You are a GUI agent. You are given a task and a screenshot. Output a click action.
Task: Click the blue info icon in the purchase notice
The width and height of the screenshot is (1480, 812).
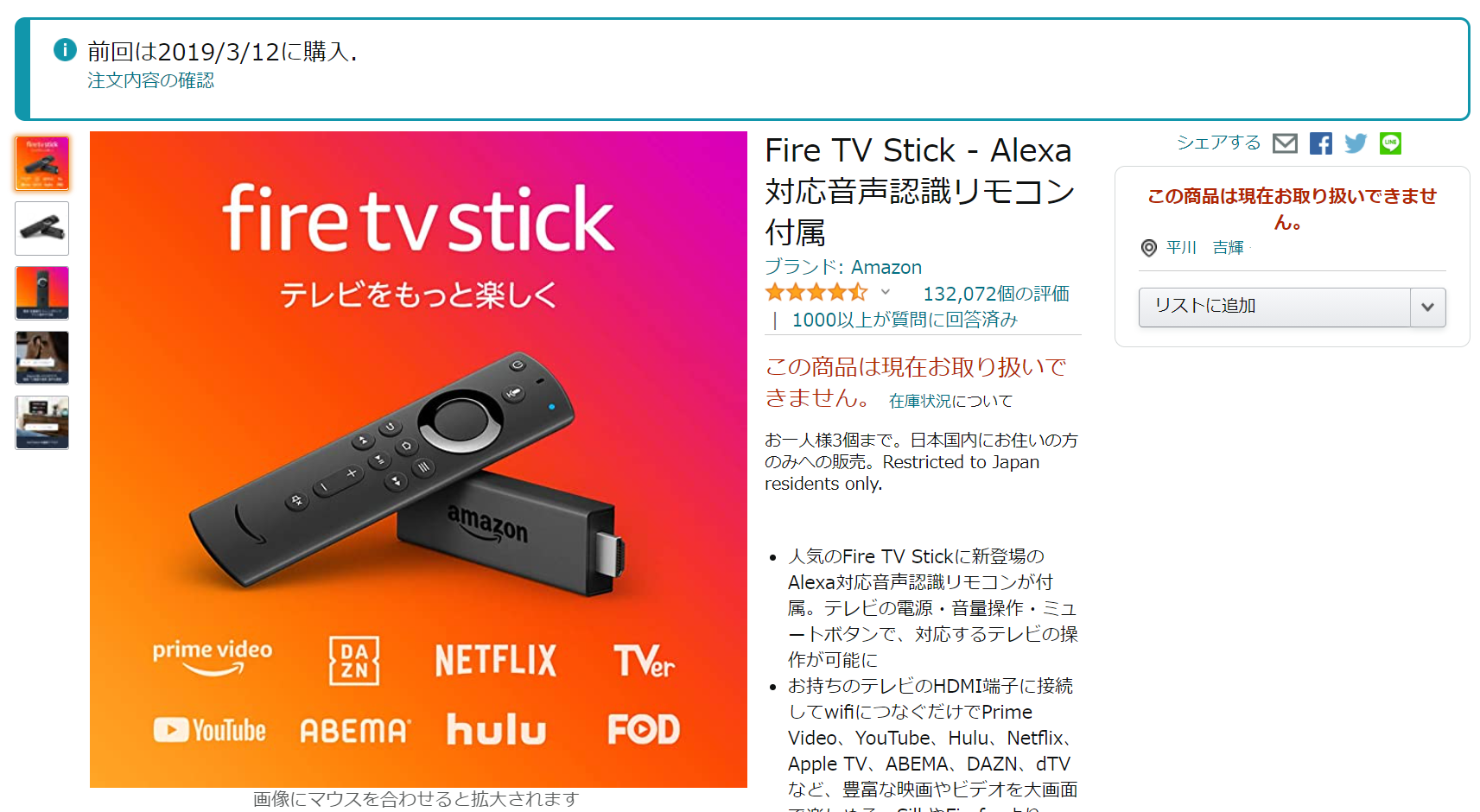[65, 50]
